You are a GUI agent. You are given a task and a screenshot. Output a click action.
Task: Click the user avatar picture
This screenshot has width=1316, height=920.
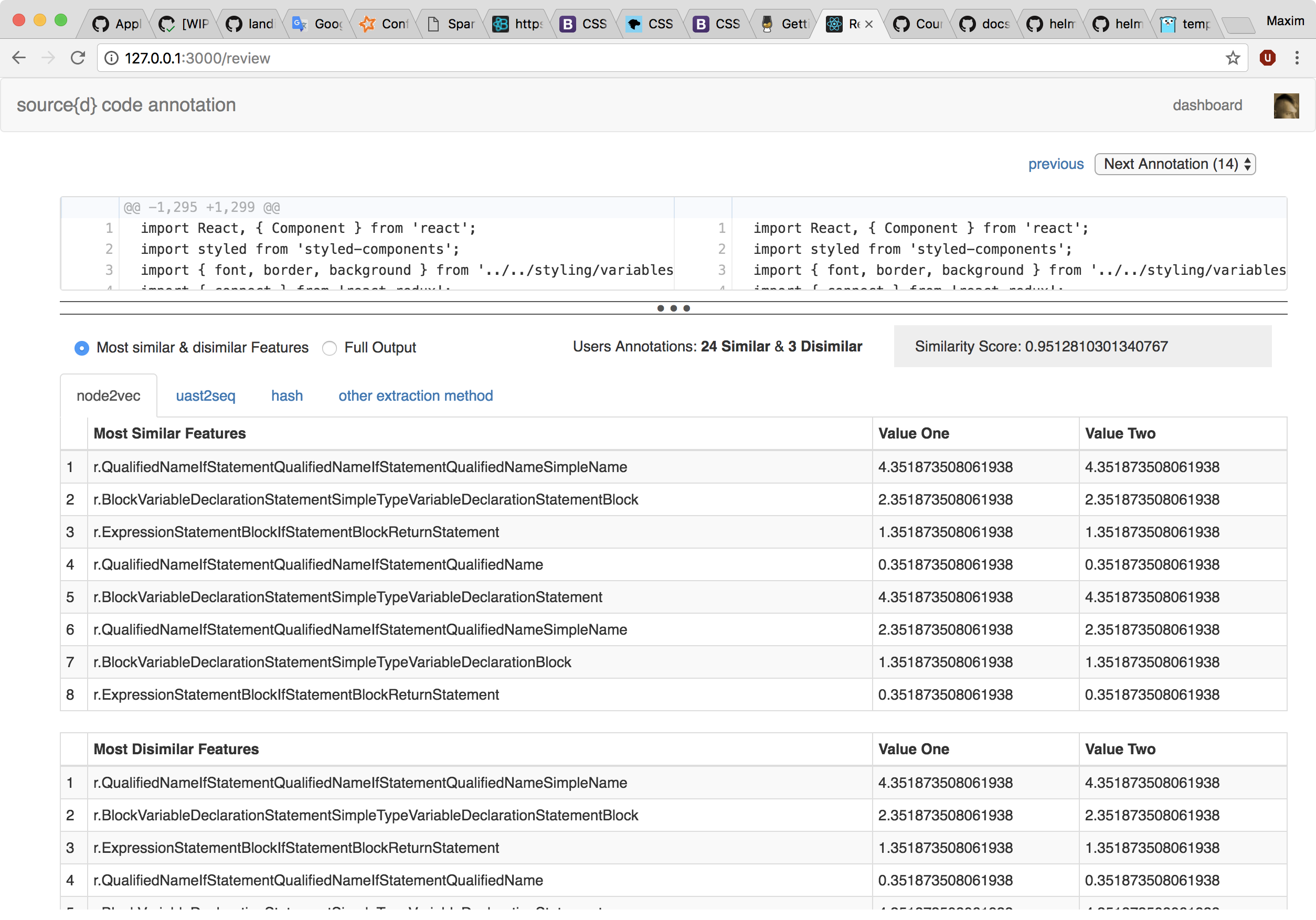point(1286,105)
